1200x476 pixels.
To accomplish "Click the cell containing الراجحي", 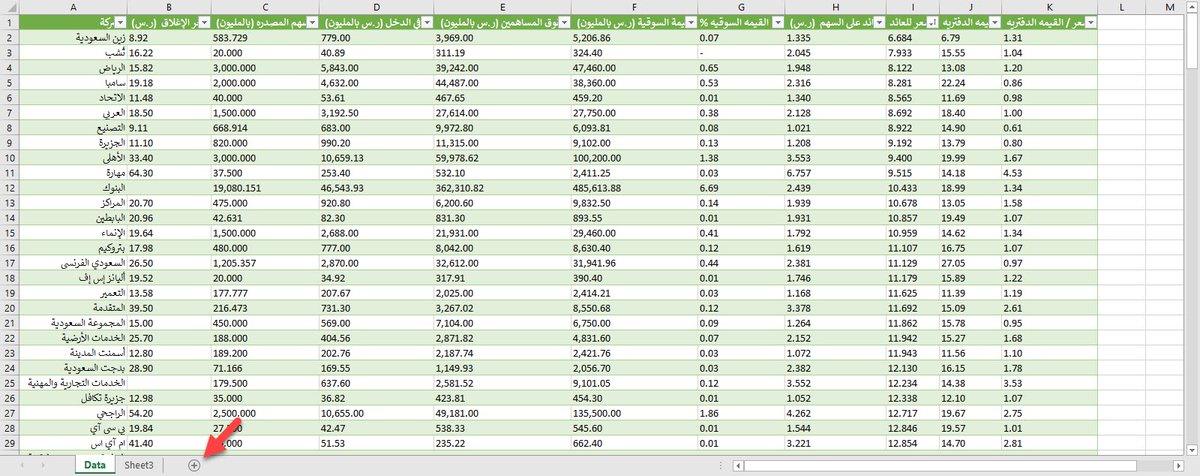I will [x=75, y=411].
